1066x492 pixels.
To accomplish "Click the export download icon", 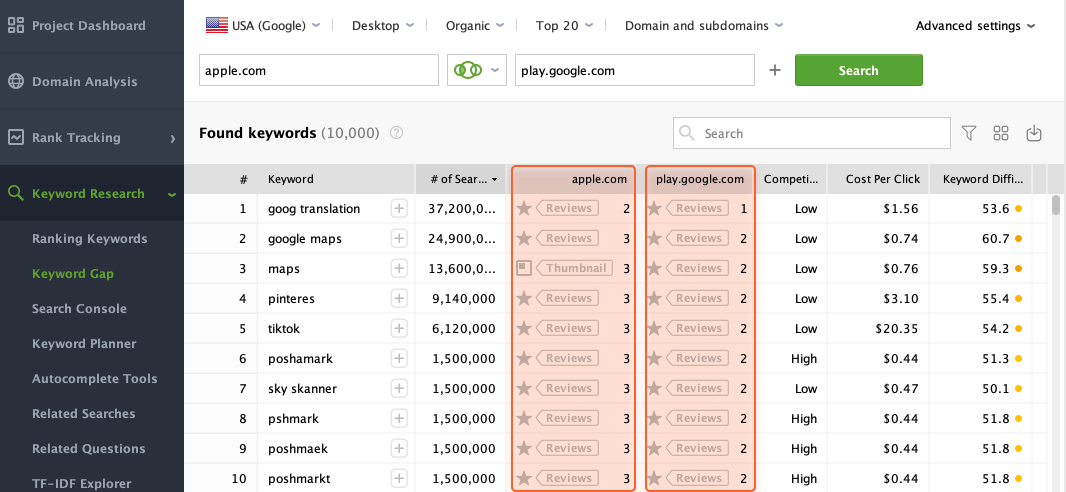I will pyautogui.click(x=1033, y=133).
